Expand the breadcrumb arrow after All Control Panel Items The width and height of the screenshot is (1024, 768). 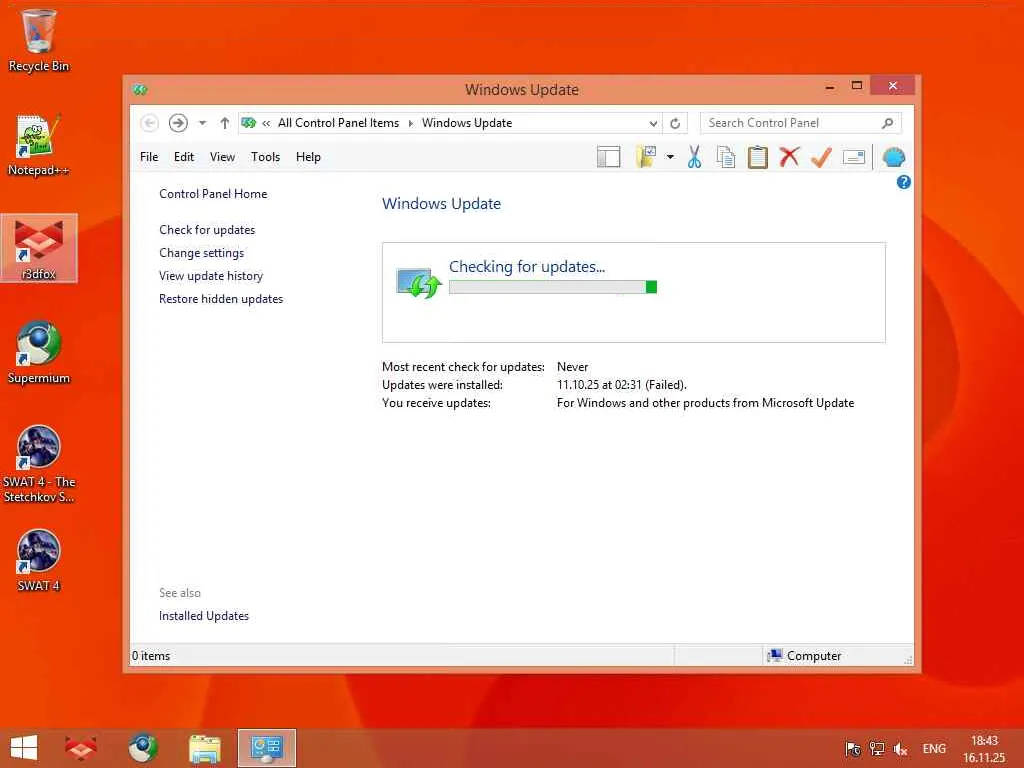(411, 123)
